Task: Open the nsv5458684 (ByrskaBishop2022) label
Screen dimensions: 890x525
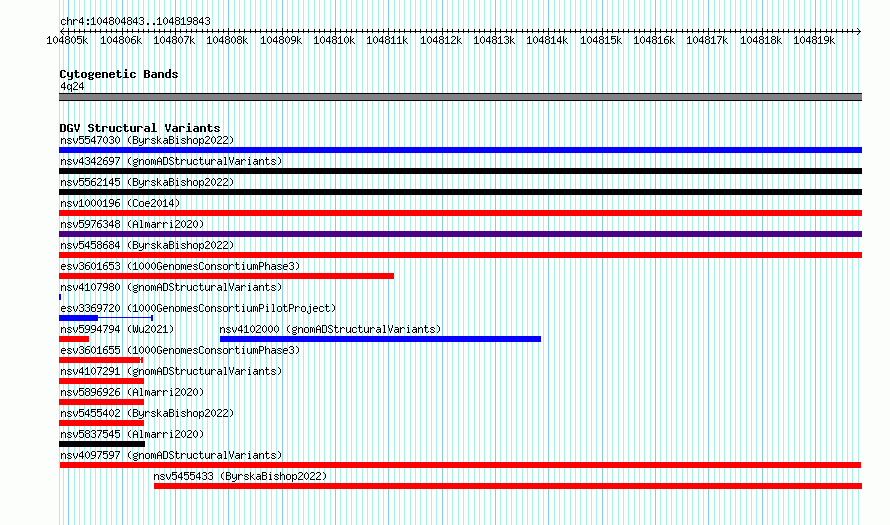Action: click(x=147, y=245)
